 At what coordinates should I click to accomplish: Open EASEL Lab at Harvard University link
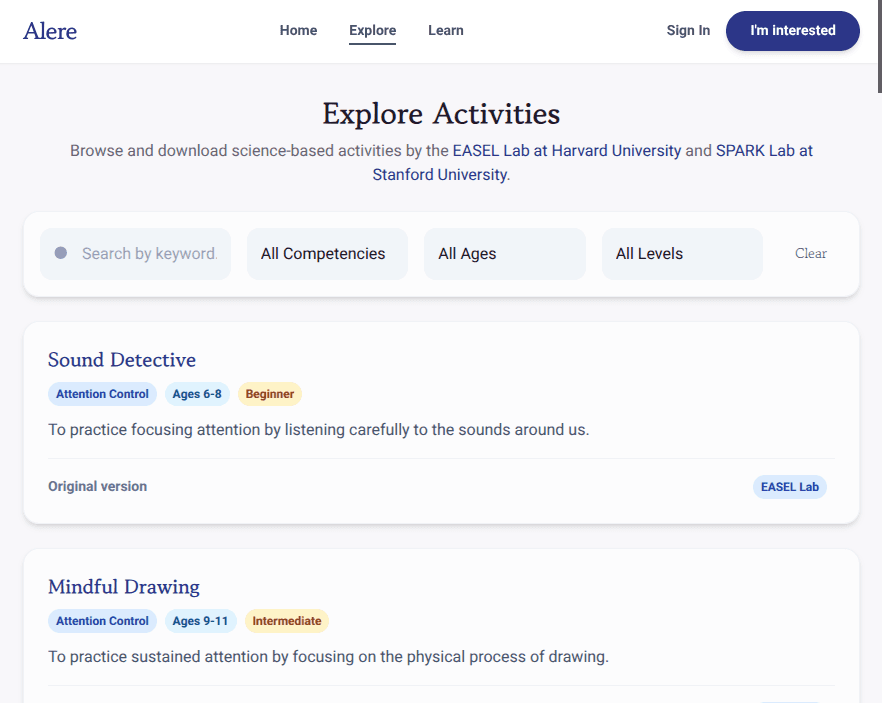pyautogui.click(x=566, y=151)
